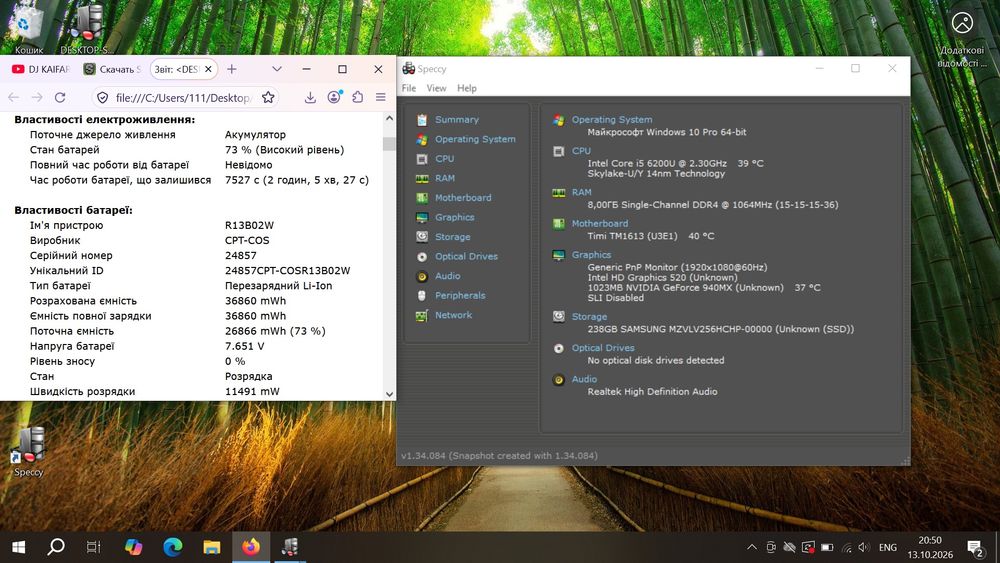
Task: Click Audio heading in summary panel
Action: tap(584, 379)
